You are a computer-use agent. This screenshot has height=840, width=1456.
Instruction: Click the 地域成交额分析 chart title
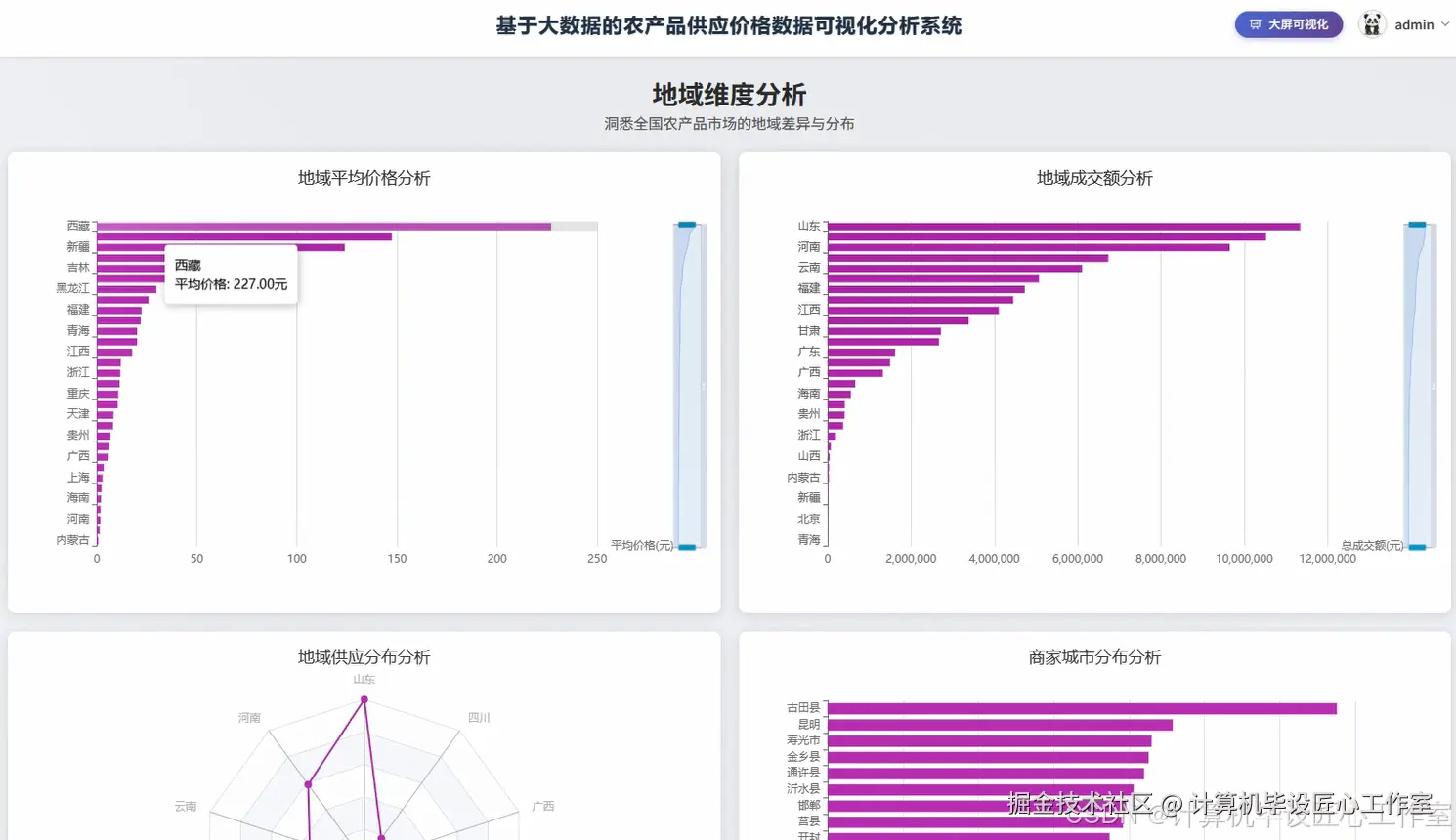pyautogui.click(x=1094, y=178)
